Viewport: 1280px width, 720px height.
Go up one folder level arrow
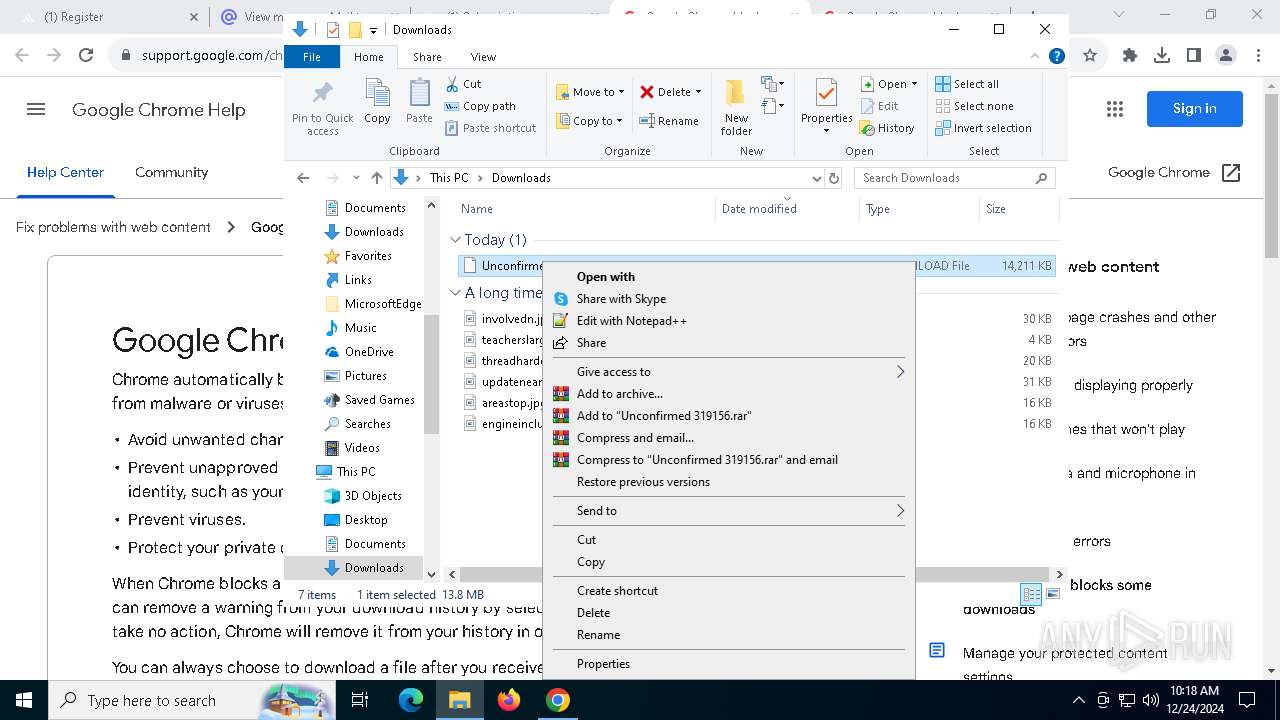[x=377, y=178]
